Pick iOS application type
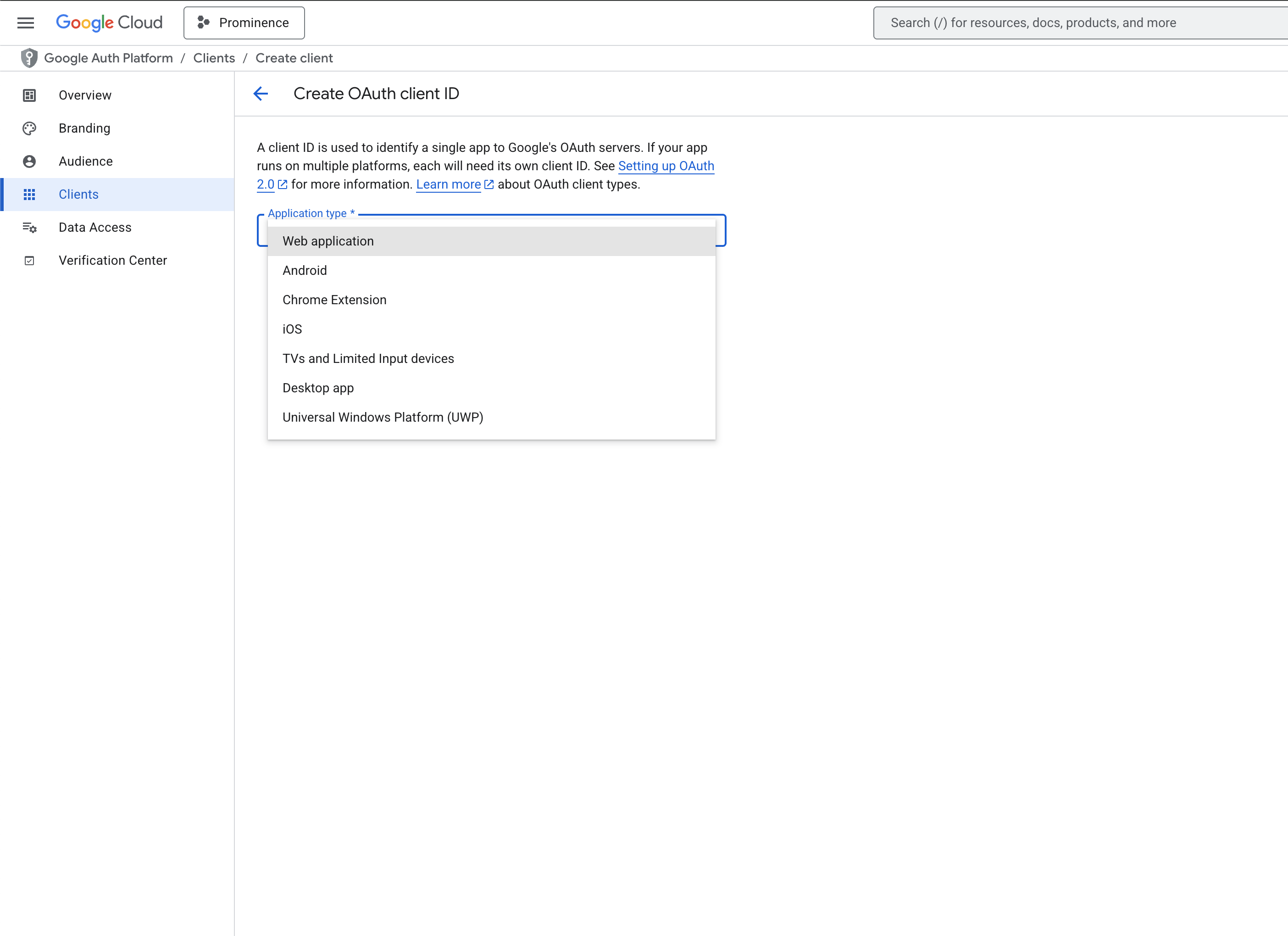 (x=492, y=329)
